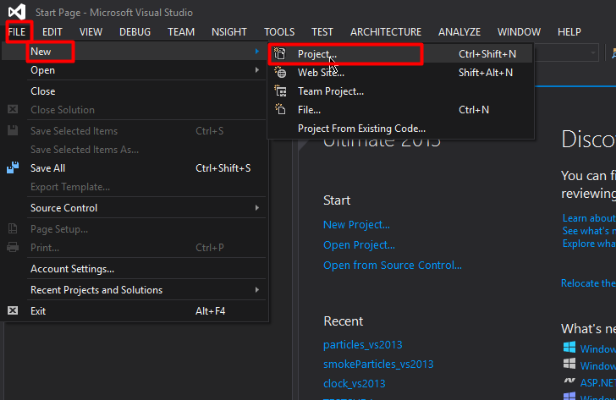
Task: Click Close in the File menu
Action: [x=134, y=91]
